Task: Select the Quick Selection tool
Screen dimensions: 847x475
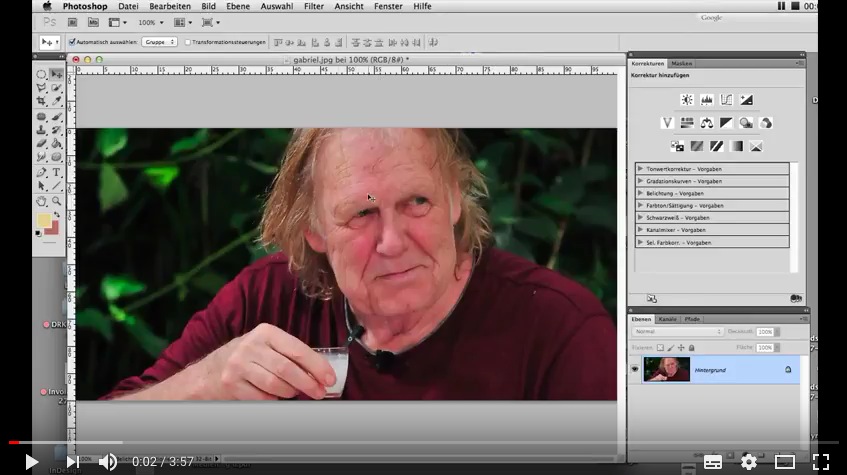Action: click(x=57, y=88)
